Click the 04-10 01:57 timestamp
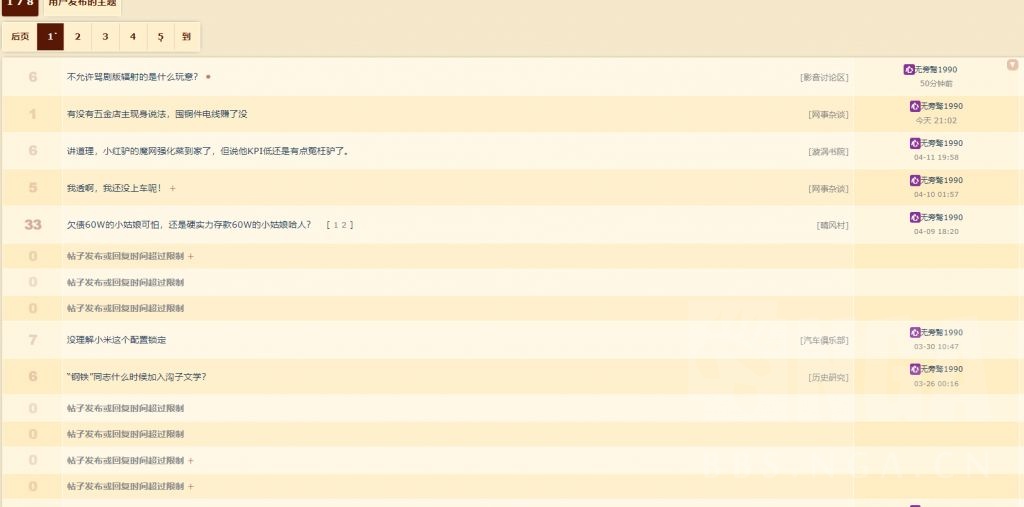 tap(936, 195)
